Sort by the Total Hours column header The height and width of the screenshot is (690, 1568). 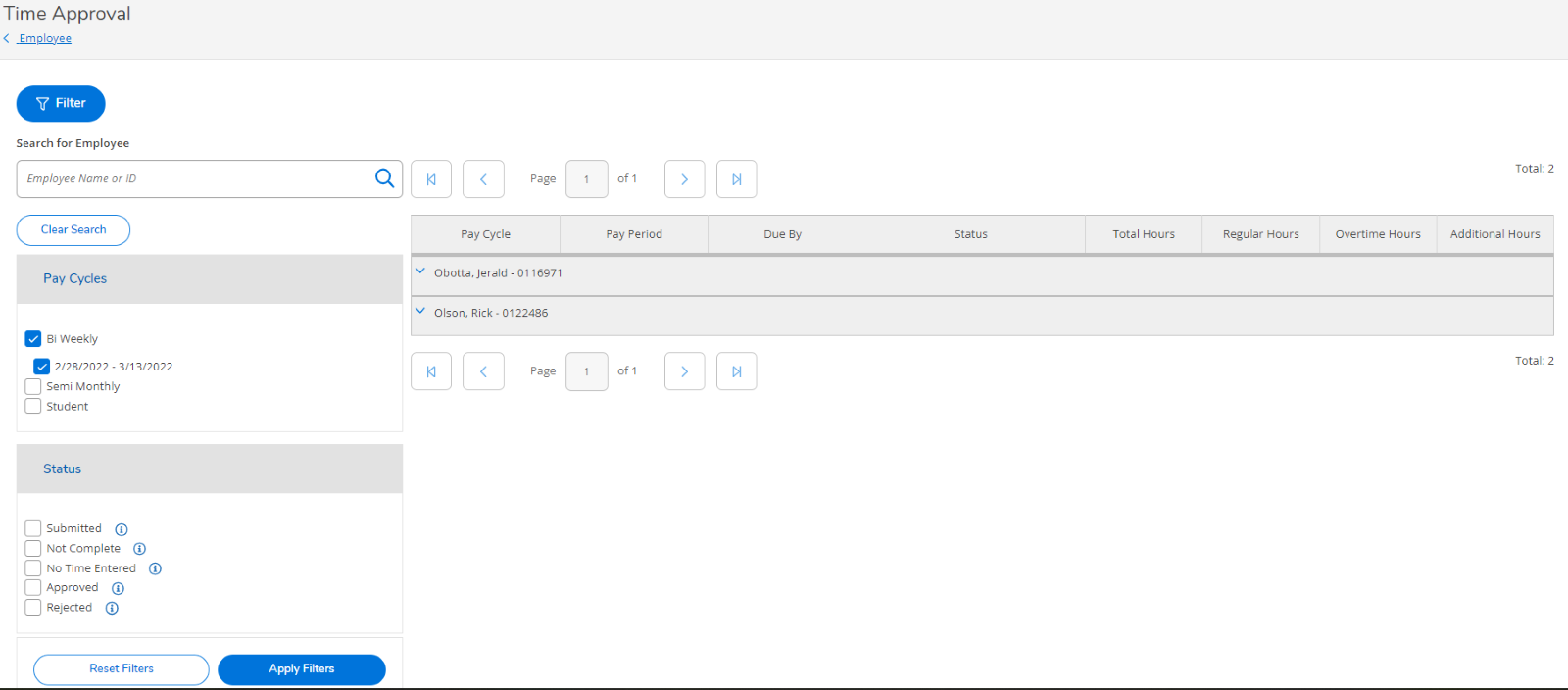[1143, 234]
